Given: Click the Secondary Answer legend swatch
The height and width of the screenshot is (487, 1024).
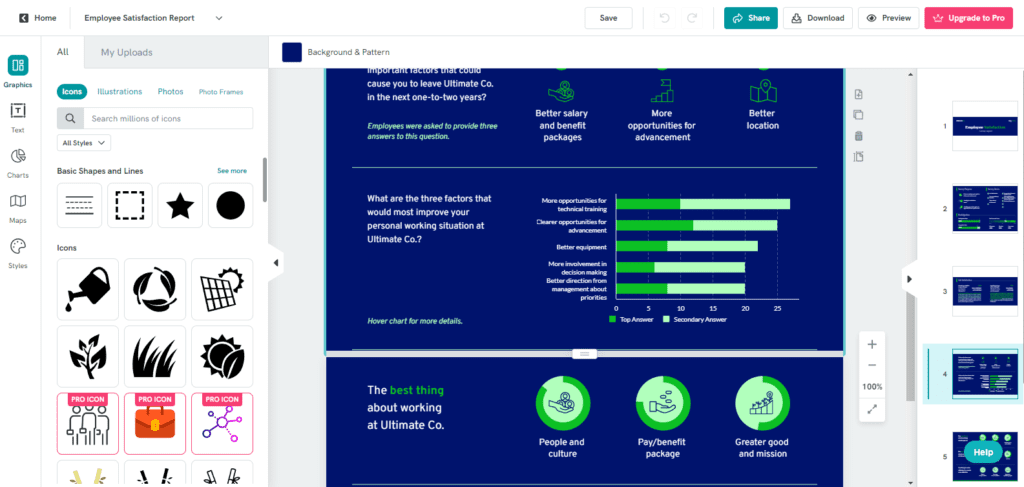Looking at the screenshot, I should (666, 319).
